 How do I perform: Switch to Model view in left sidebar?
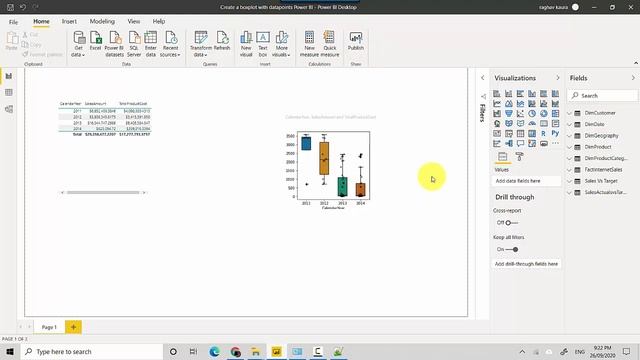(9, 109)
